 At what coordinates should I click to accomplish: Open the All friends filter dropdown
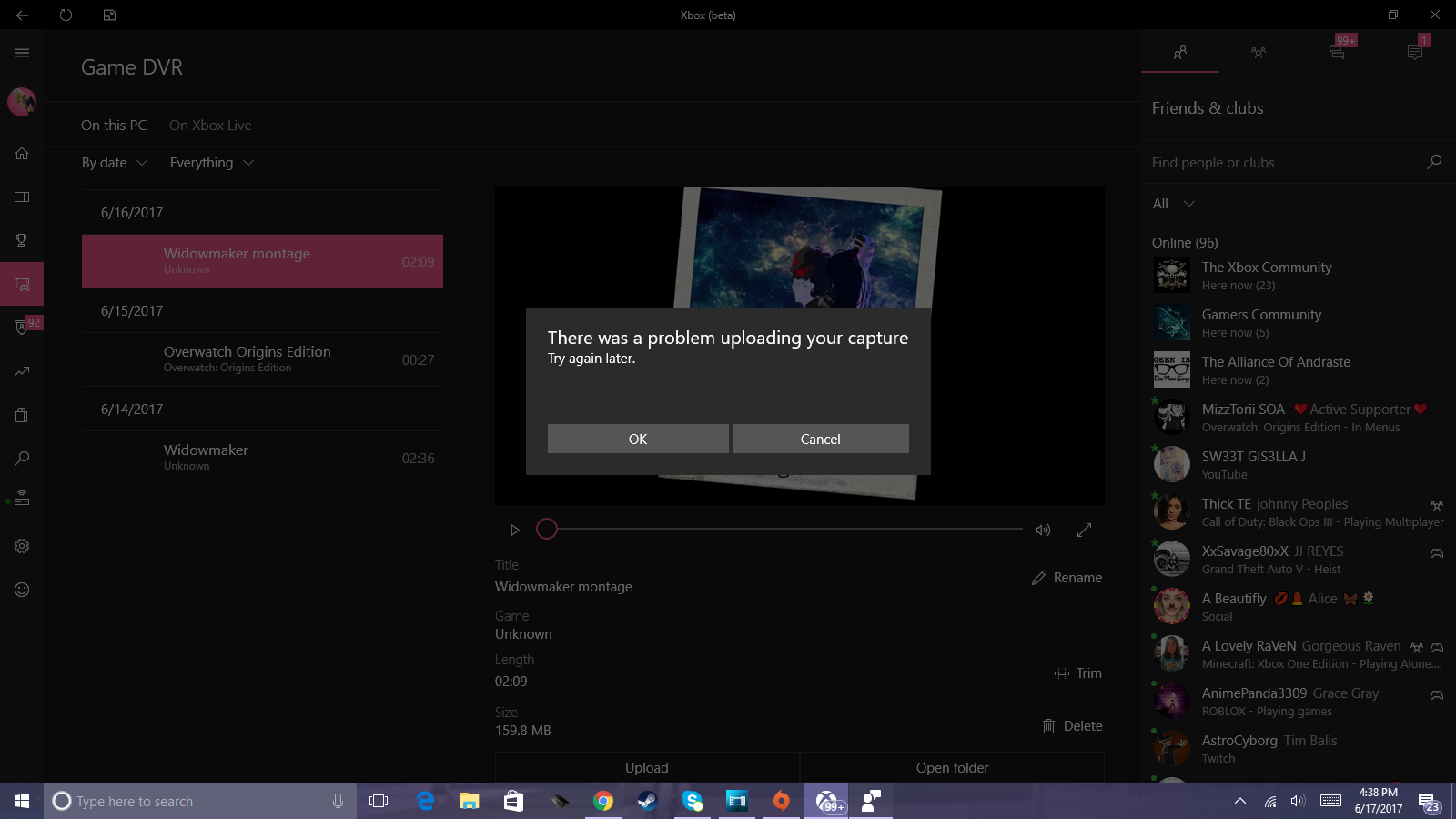[x=1174, y=204]
